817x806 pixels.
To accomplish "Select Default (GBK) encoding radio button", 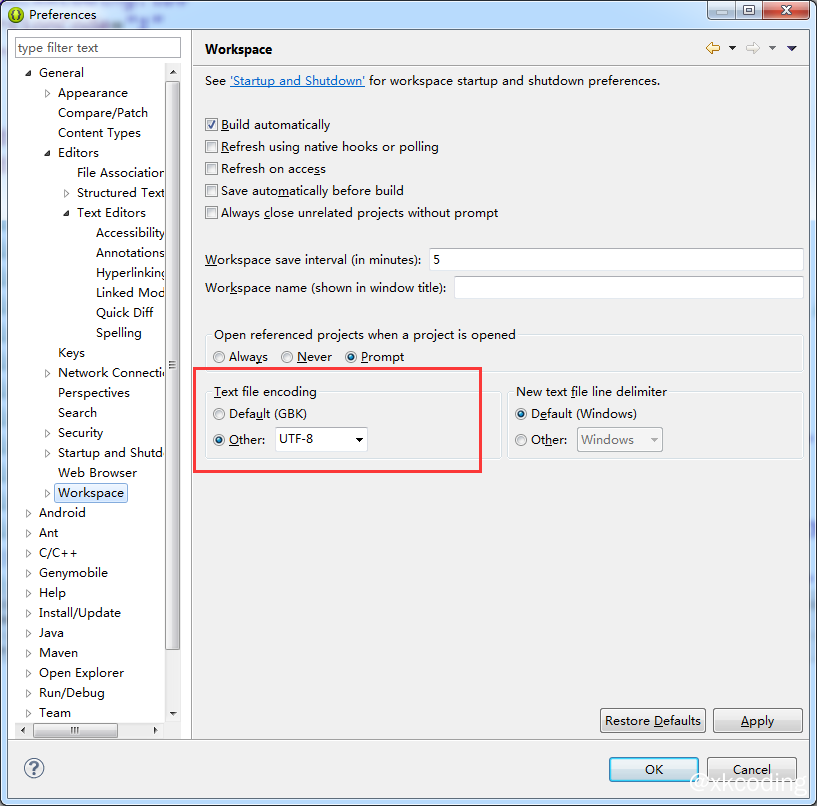I will click(x=219, y=414).
